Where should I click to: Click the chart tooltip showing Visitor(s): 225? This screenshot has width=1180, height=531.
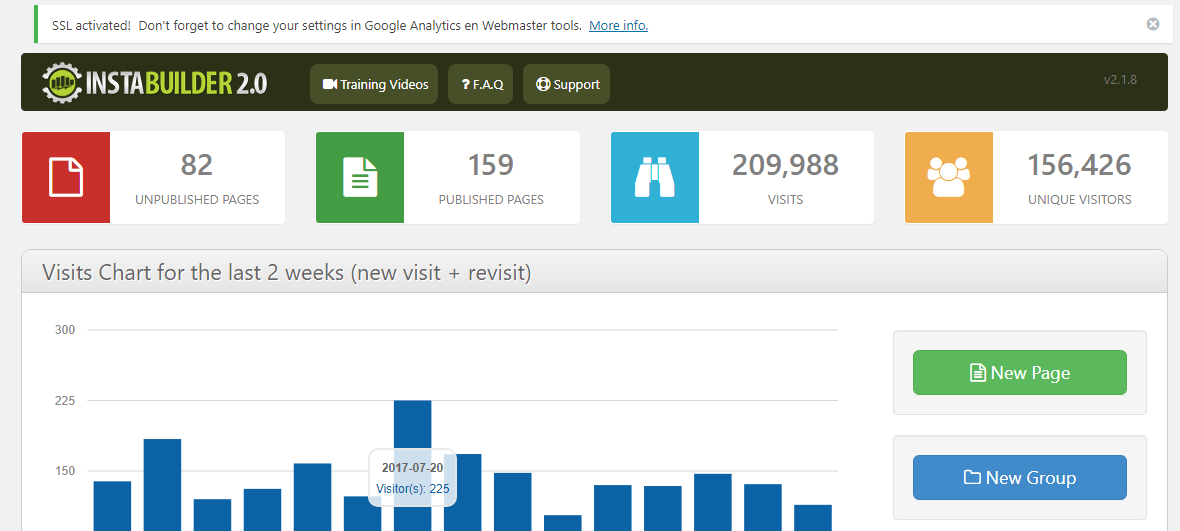412,478
